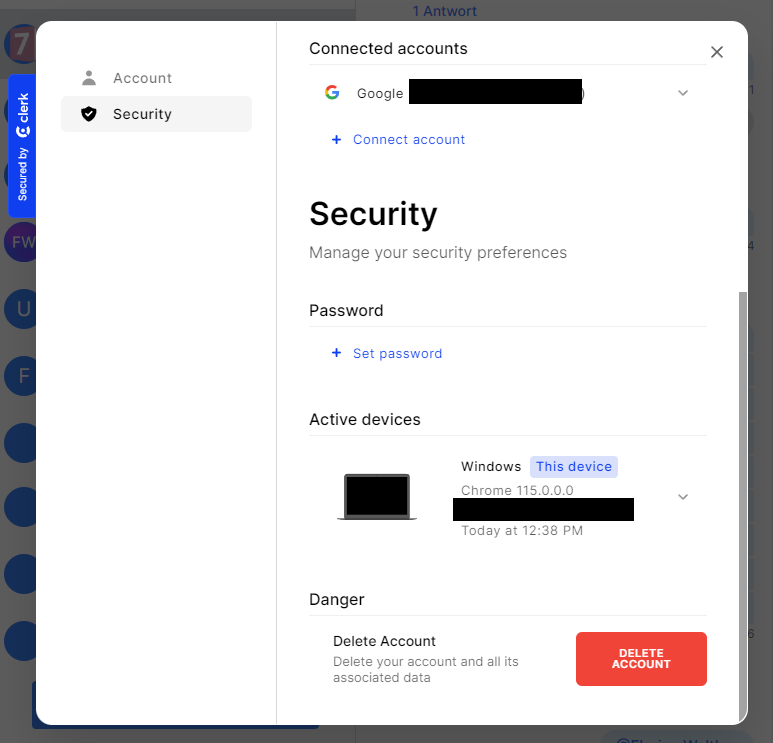Image resolution: width=773 pixels, height=743 pixels.
Task: Expand the Google connected account chevron
Action: tap(683, 93)
